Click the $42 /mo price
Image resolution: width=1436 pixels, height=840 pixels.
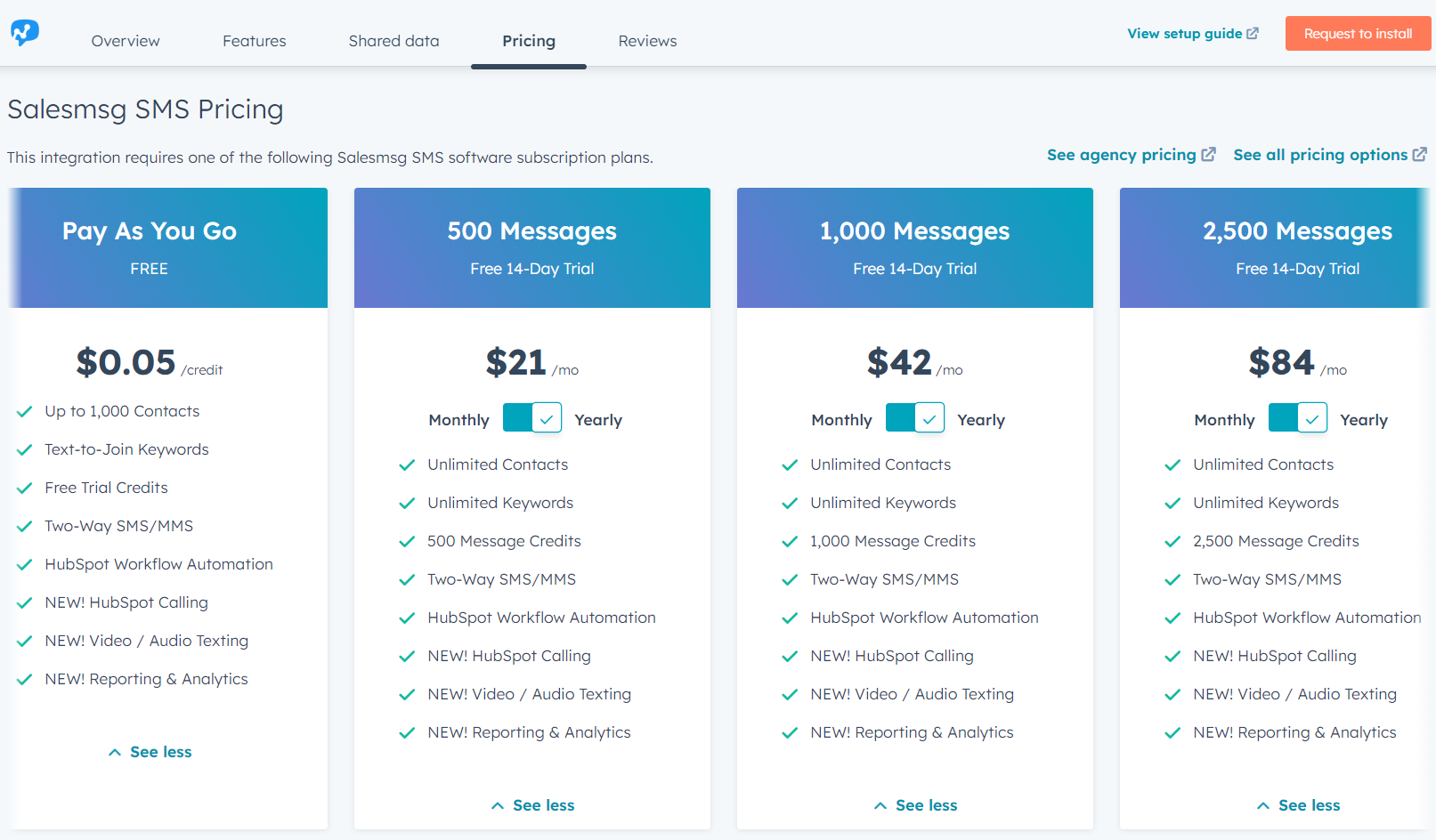click(915, 363)
